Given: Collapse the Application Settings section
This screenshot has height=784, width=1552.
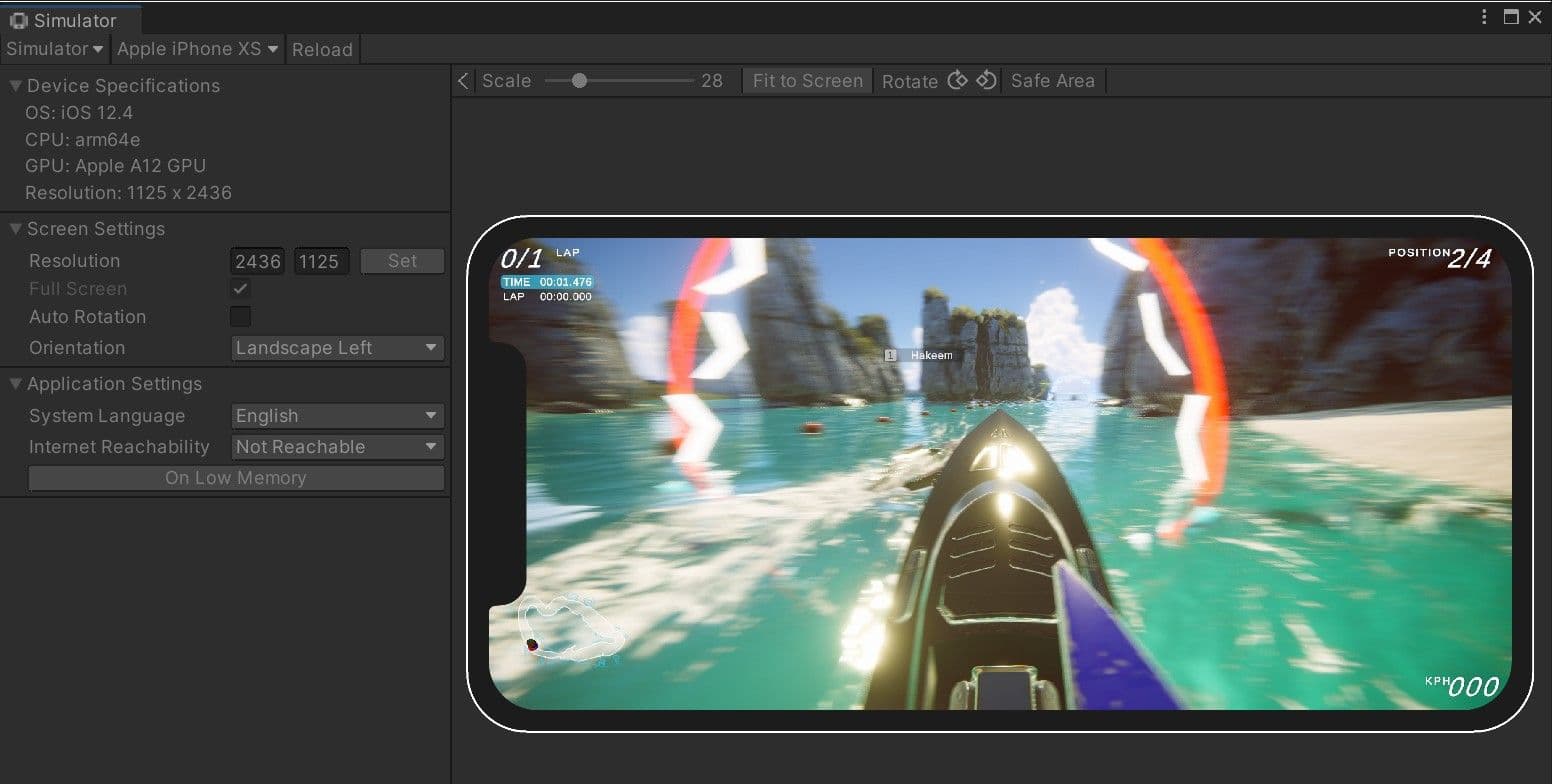Looking at the screenshot, I should [x=14, y=384].
